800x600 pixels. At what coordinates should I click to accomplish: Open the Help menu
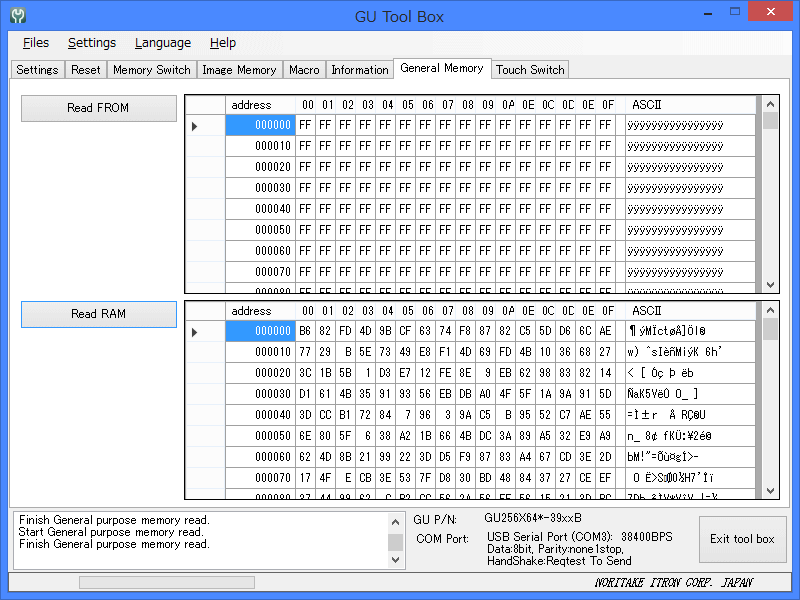[x=223, y=43]
